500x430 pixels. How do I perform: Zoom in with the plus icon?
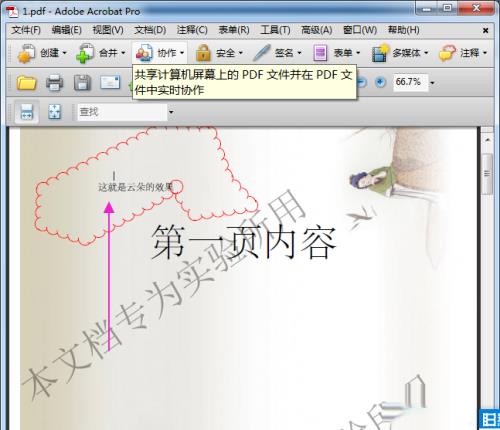(380, 82)
